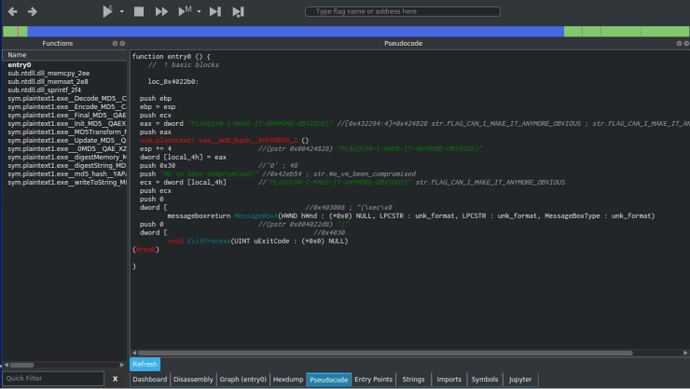
Task: Go forward with the right arrow
Action: pos(32,11)
